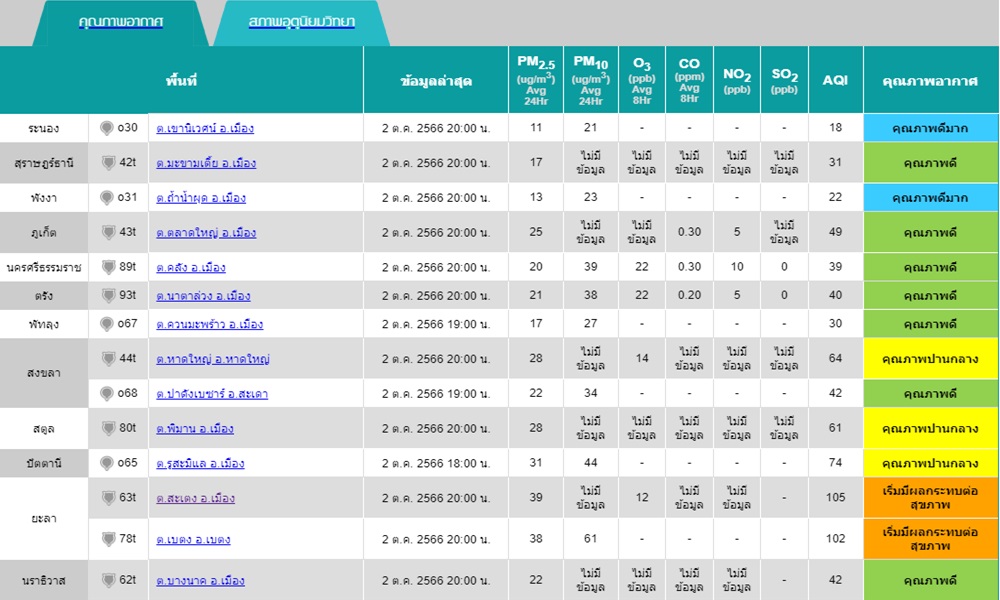The height and width of the screenshot is (600, 1000).
Task: Switch to the คุณภาพอากาศ tab
Action: (x=121, y=22)
